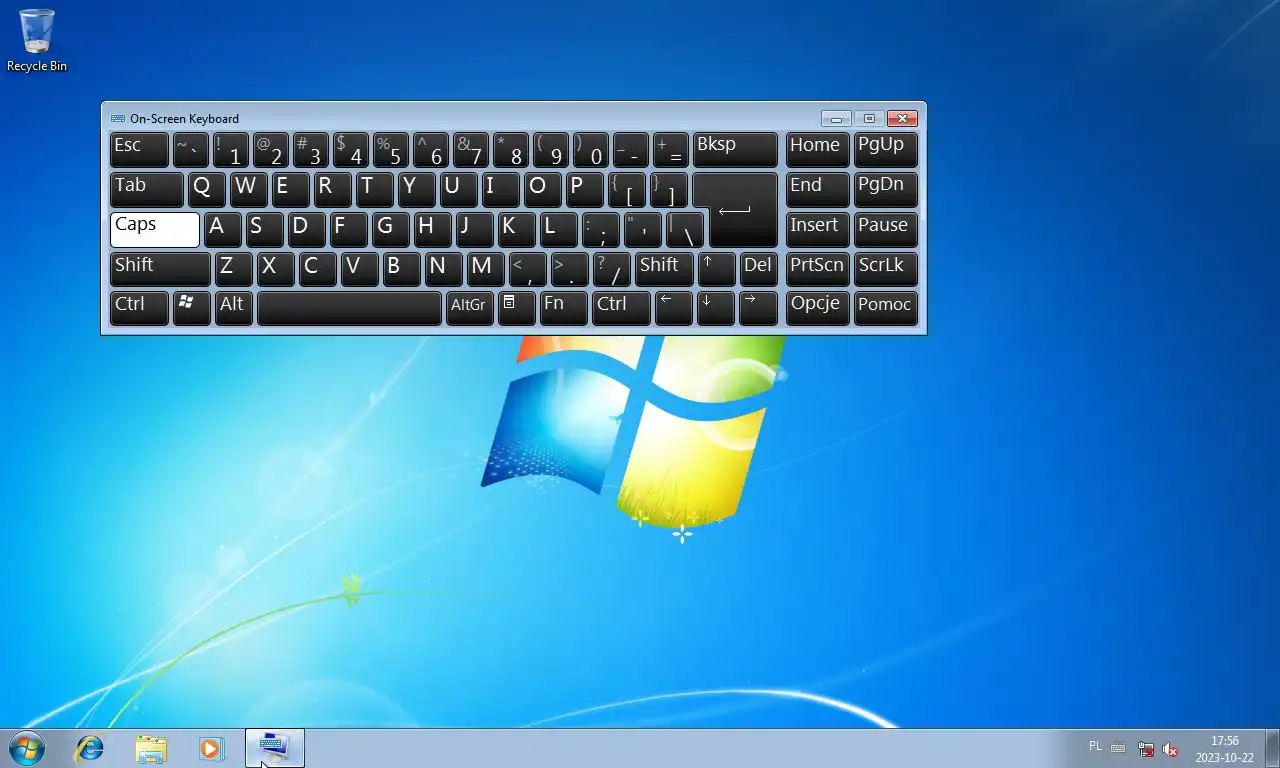Click the Home key
Viewport: 1280px width, 768px height.
[817, 150]
